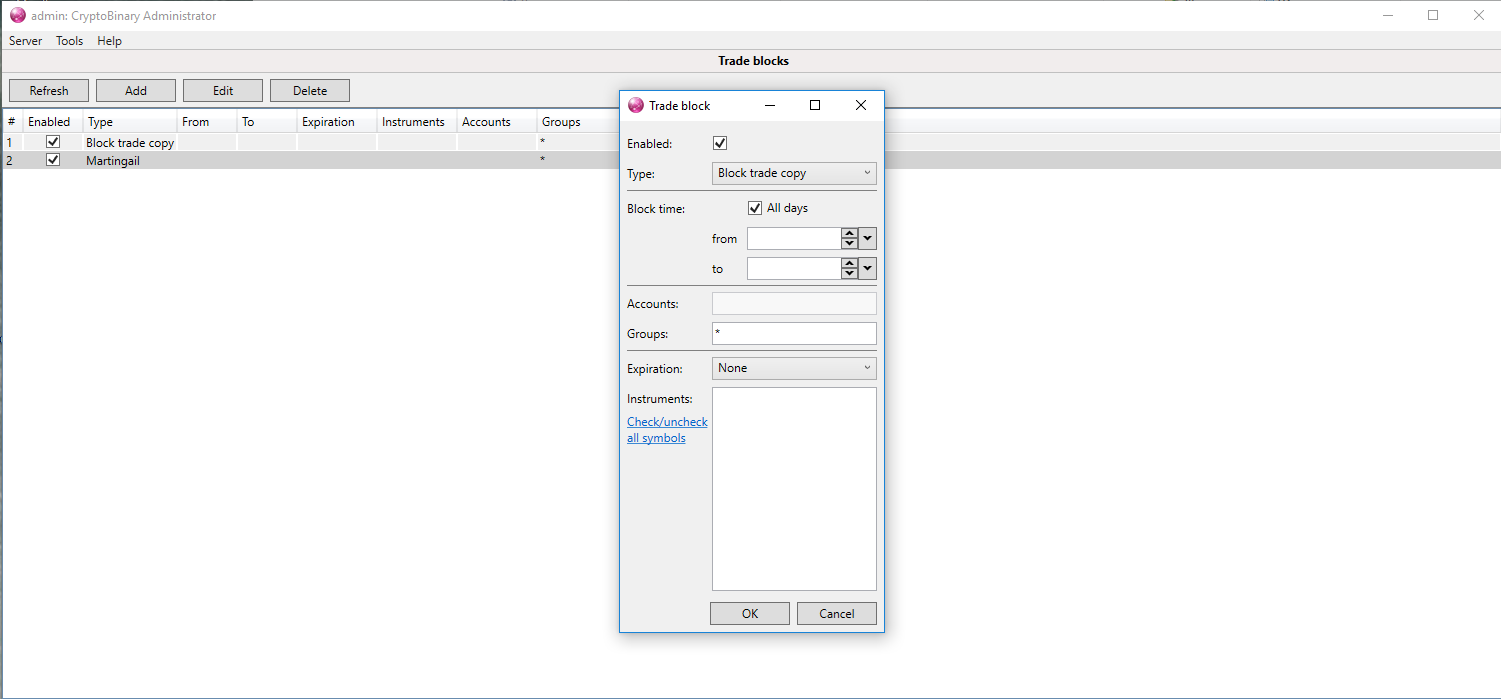Click the 'from' time picker dropdown arrow
Image resolution: width=1501 pixels, height=699 pixels.
pos(867,238)
